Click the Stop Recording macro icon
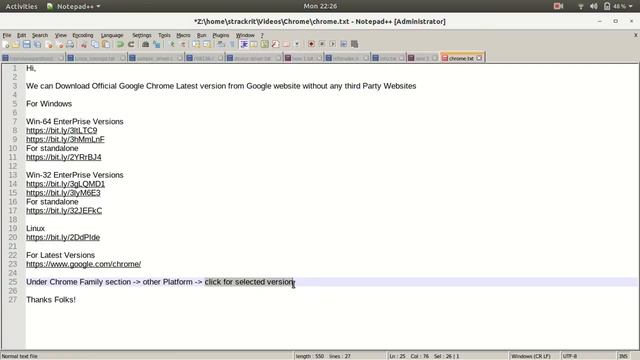The image size is (640, 360). click(x=322, y=44)
